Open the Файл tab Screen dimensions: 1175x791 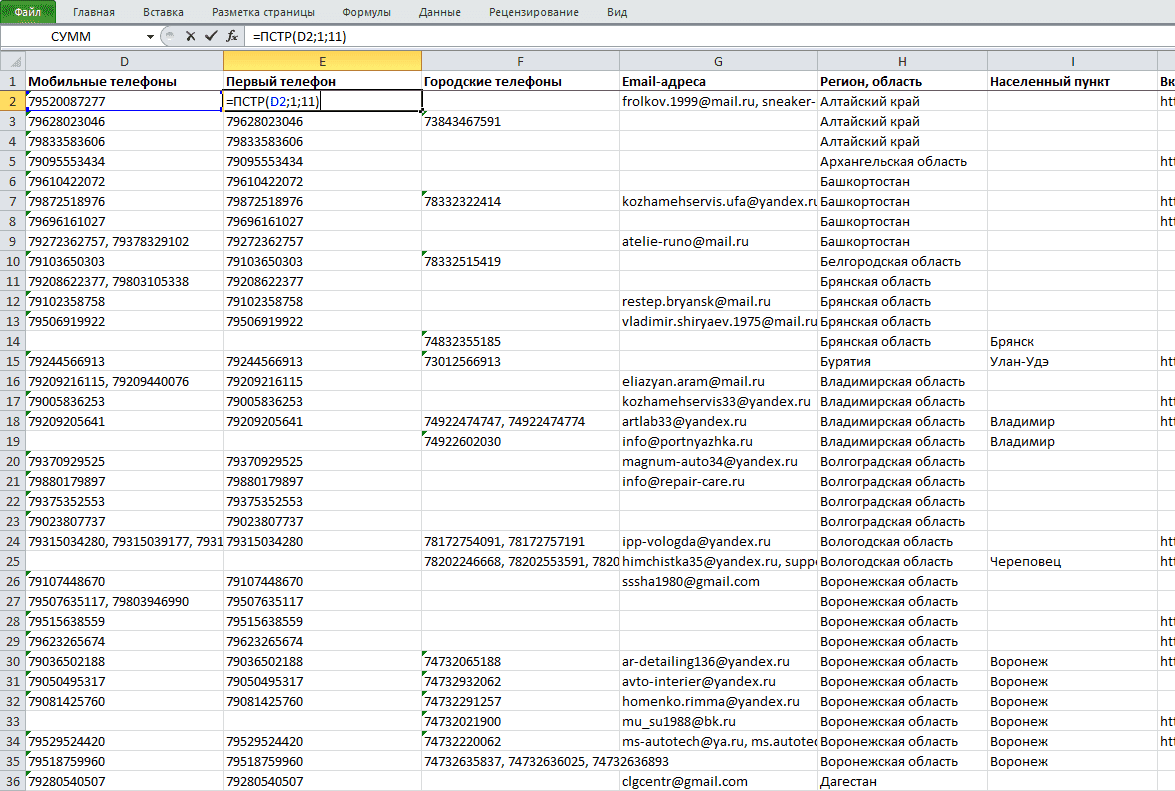coord(28,12)
